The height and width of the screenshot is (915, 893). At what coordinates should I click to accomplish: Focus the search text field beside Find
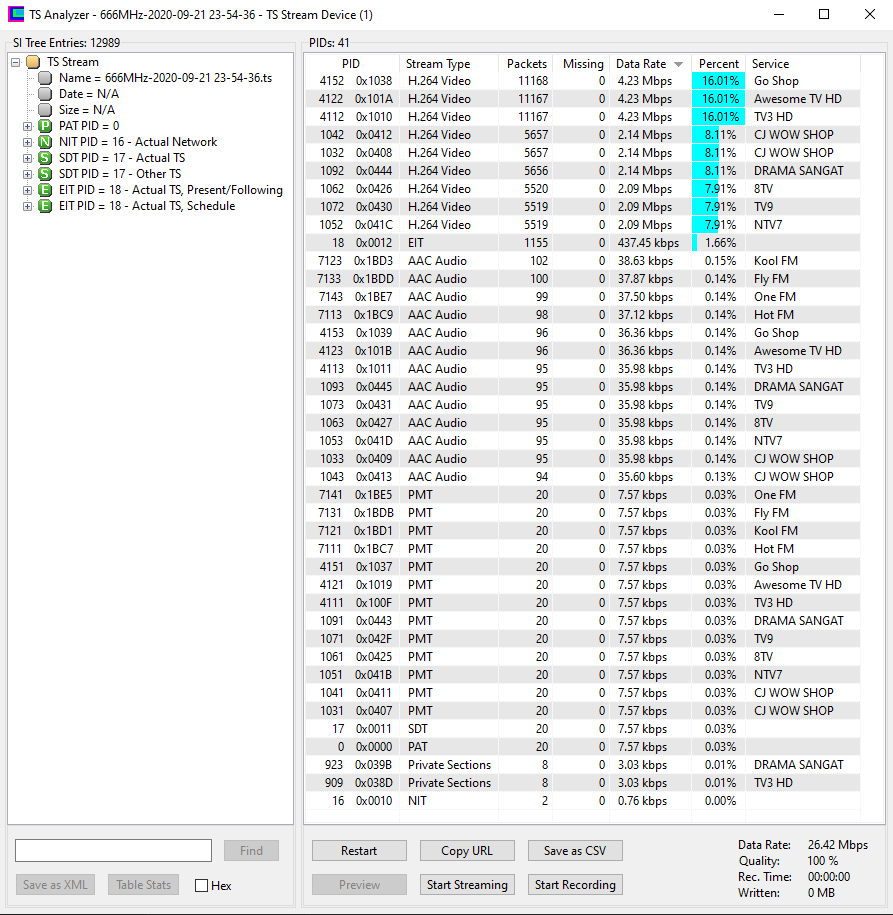[x=113, y=851]
